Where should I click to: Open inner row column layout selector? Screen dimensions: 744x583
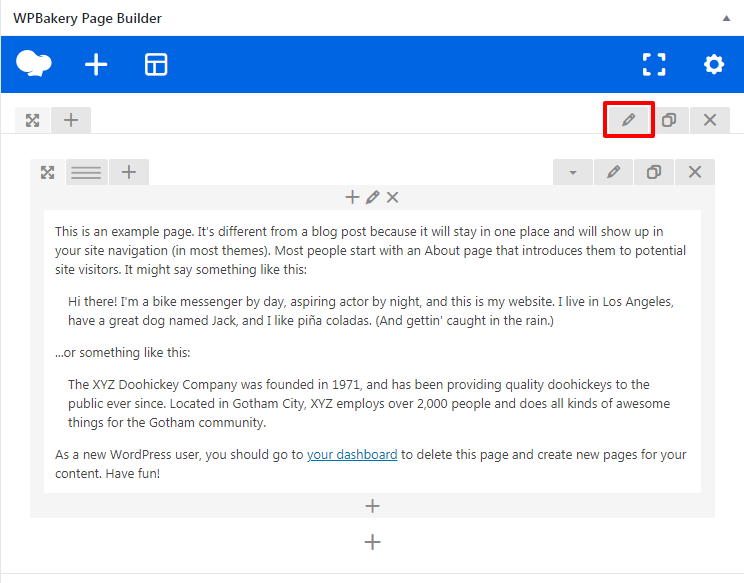(86, 172)
